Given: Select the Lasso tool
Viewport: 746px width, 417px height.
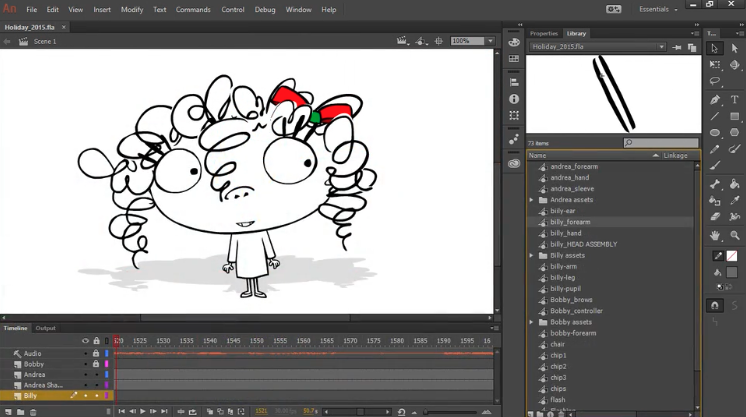Looking at the screenshot, I should click(715, 81).
